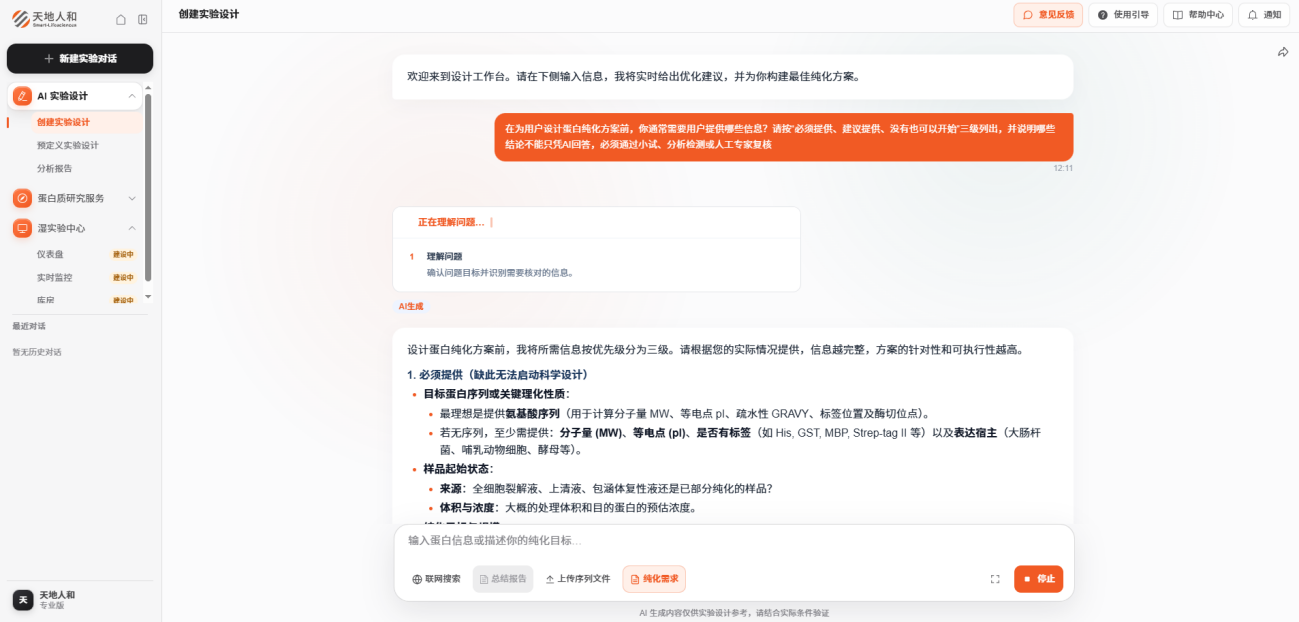The height and width of the screenshot is (622, 1299).
Task: Click the welcome message 欢迎来到设计工作台
Action: [x=733, y=76]
